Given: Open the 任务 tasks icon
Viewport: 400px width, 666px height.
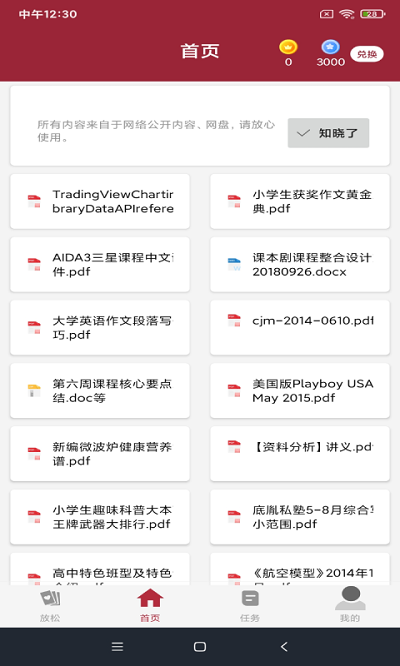Looking at the screenshot, I should pyautogui.click(x=250, y=598).
